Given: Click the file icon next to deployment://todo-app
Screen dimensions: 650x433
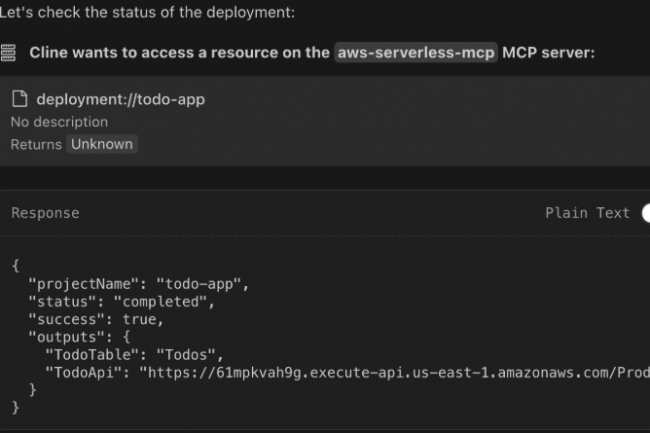Looking at the screenshot, I should point(19,99).
